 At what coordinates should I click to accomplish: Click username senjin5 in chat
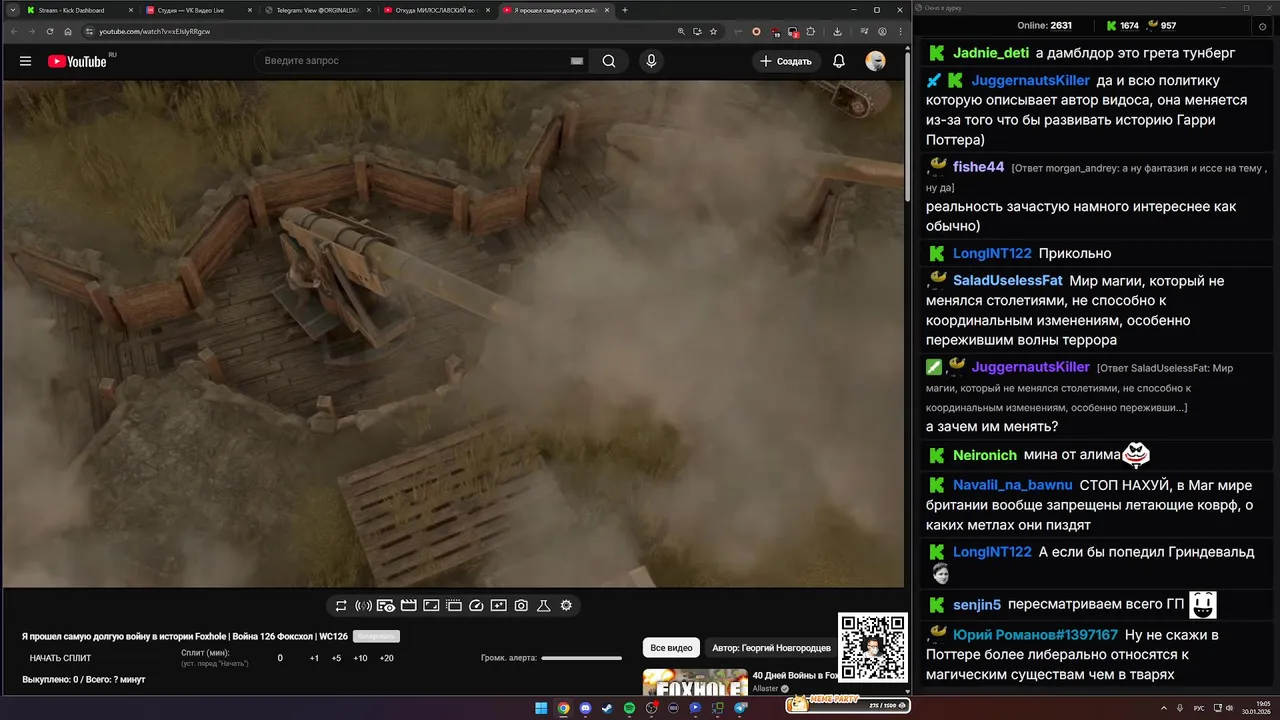[977, 605]
